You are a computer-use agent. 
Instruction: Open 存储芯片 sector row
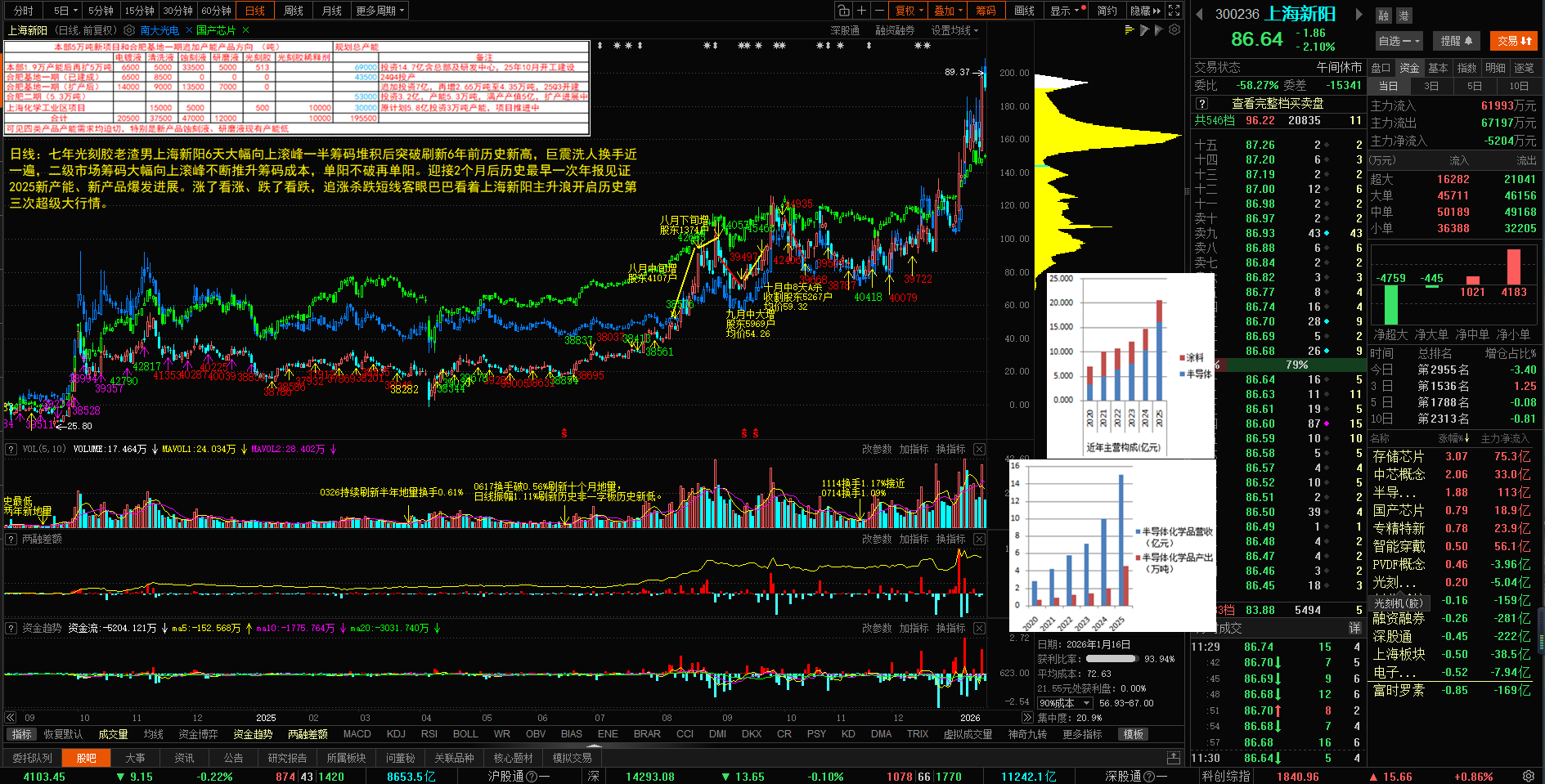point(1453,456)
